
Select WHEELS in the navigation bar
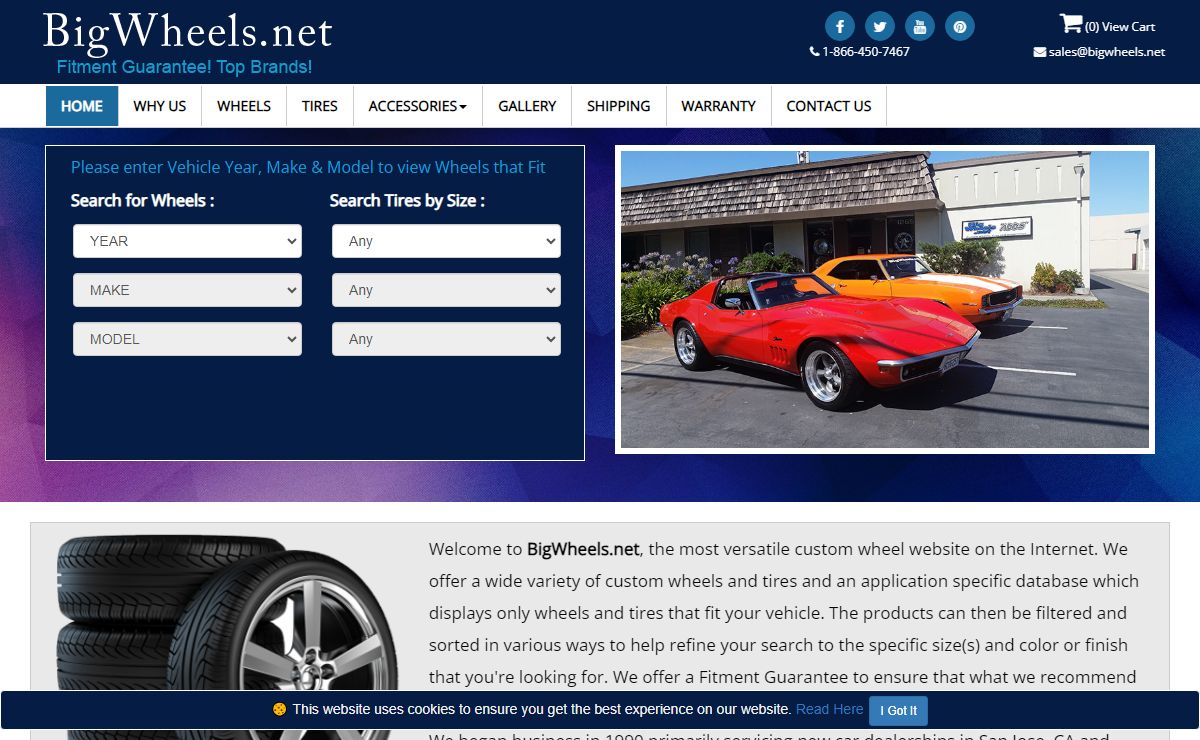(x=244, y=106)
